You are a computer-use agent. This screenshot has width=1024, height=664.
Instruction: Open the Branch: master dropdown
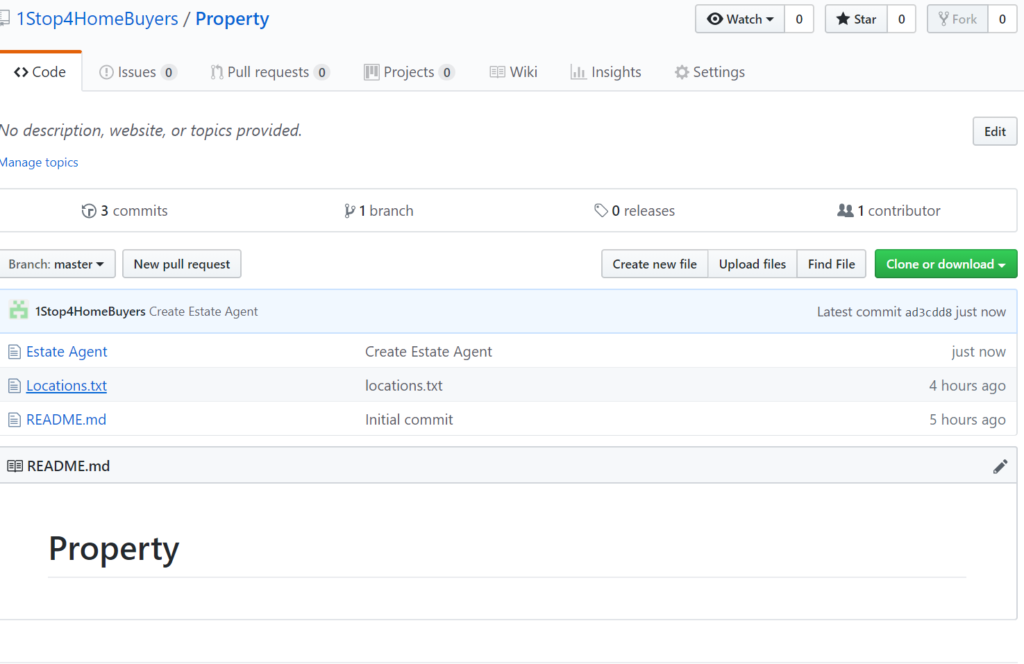click(56, 264)
